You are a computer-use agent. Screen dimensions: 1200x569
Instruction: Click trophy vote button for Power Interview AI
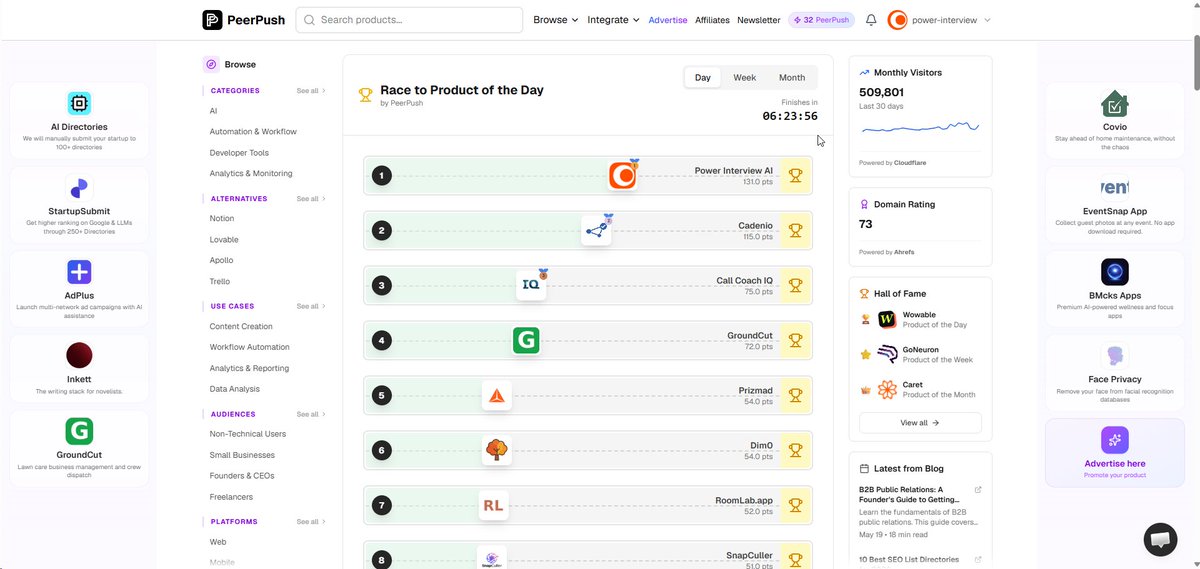pyautogui.click(x=796, y=176)
